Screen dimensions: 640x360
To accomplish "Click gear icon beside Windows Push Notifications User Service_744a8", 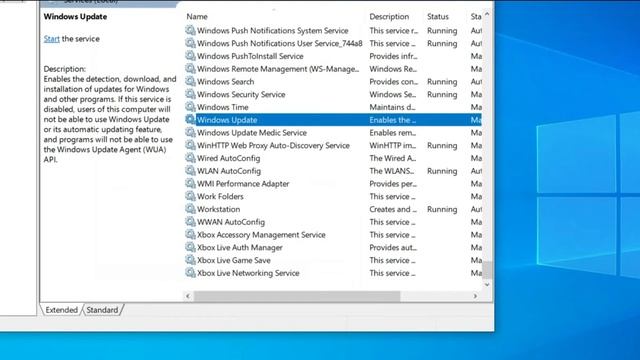I will pos(190,43).
